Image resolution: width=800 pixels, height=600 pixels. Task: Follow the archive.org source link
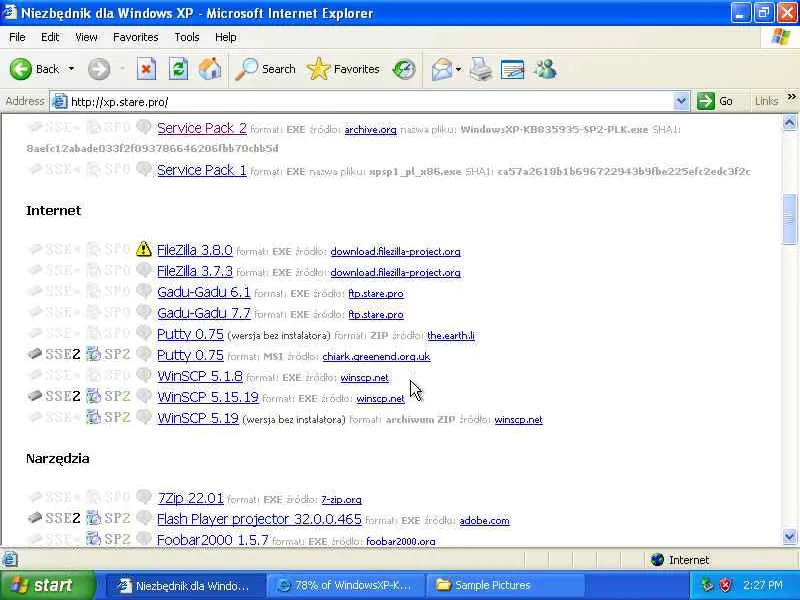point(370,130)
